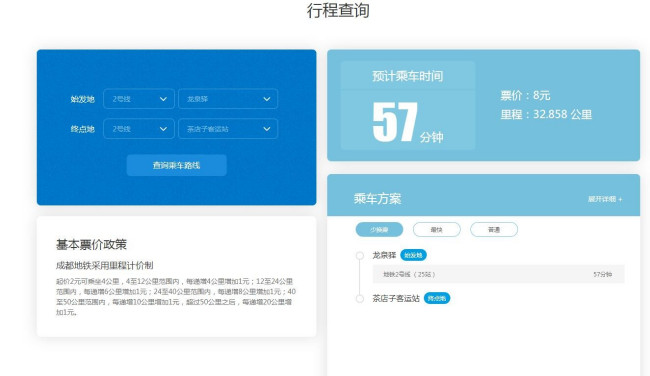Open the 始发地 station dropdown showing 龙泉驿
650x376 pixels.
pos(228,99)
